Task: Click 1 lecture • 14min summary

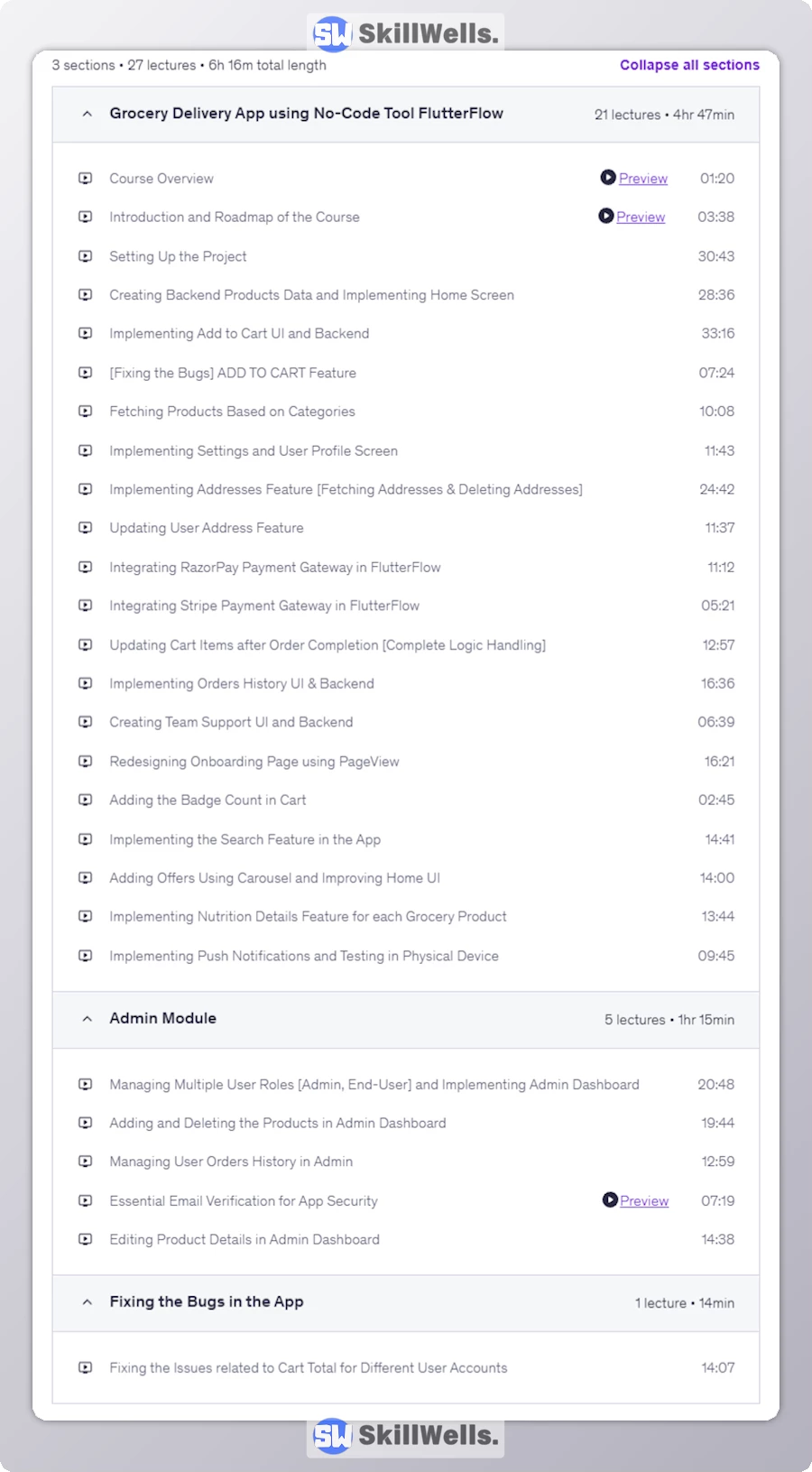Action: (685, 1303)
